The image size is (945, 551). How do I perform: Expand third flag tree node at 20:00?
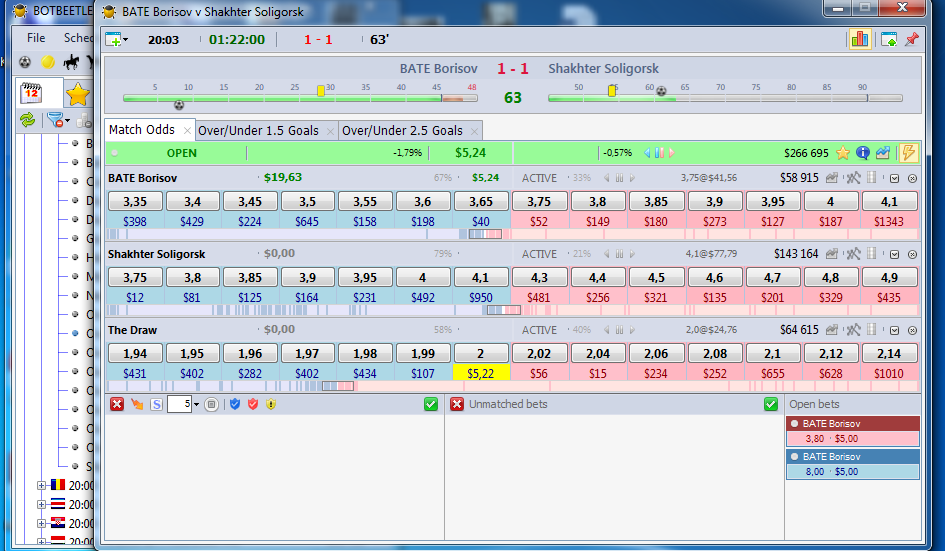tap(41, 523)
